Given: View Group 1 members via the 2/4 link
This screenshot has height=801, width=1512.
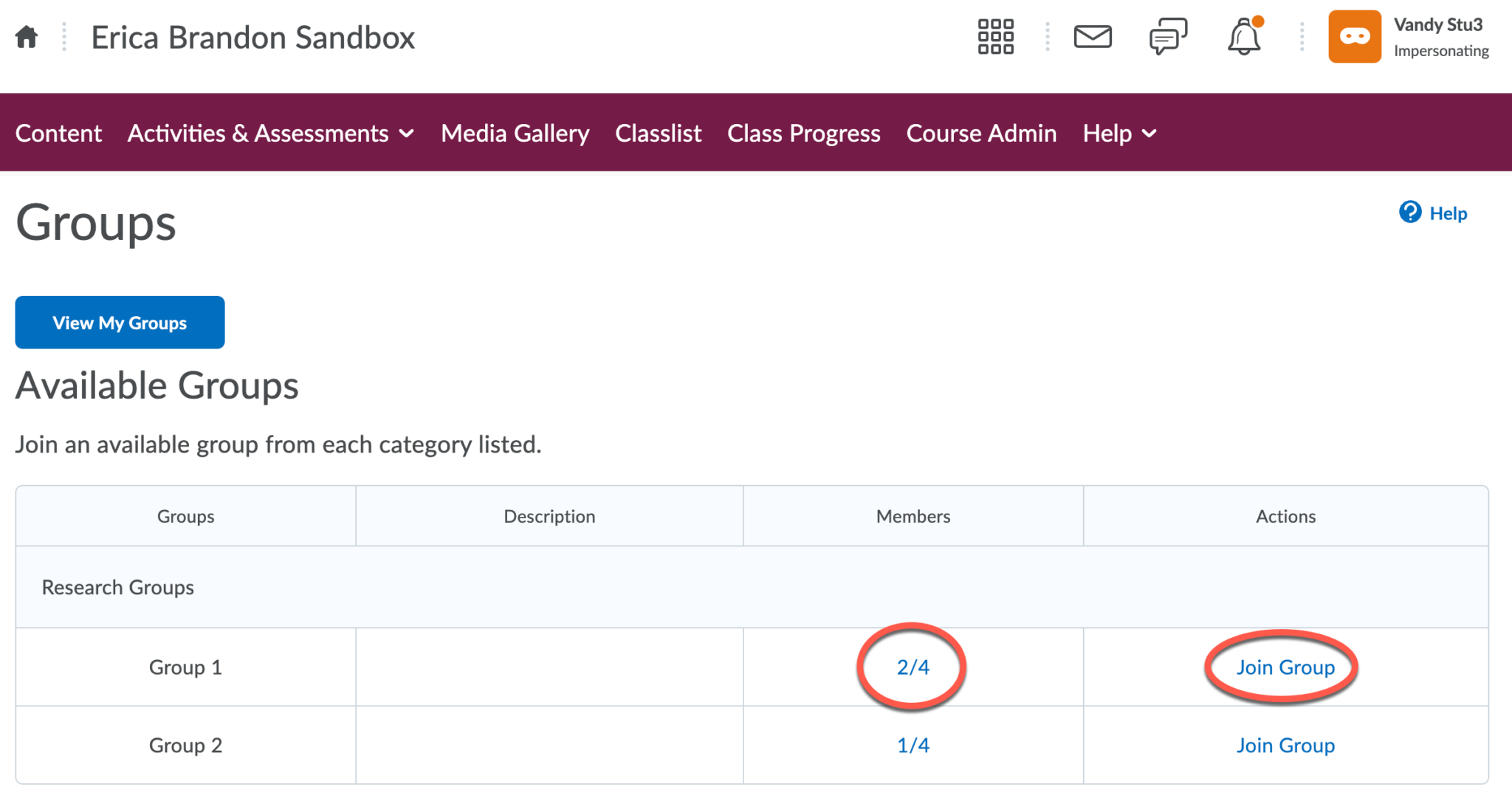Looking at the screenshot, I should [x=912, y=667].
